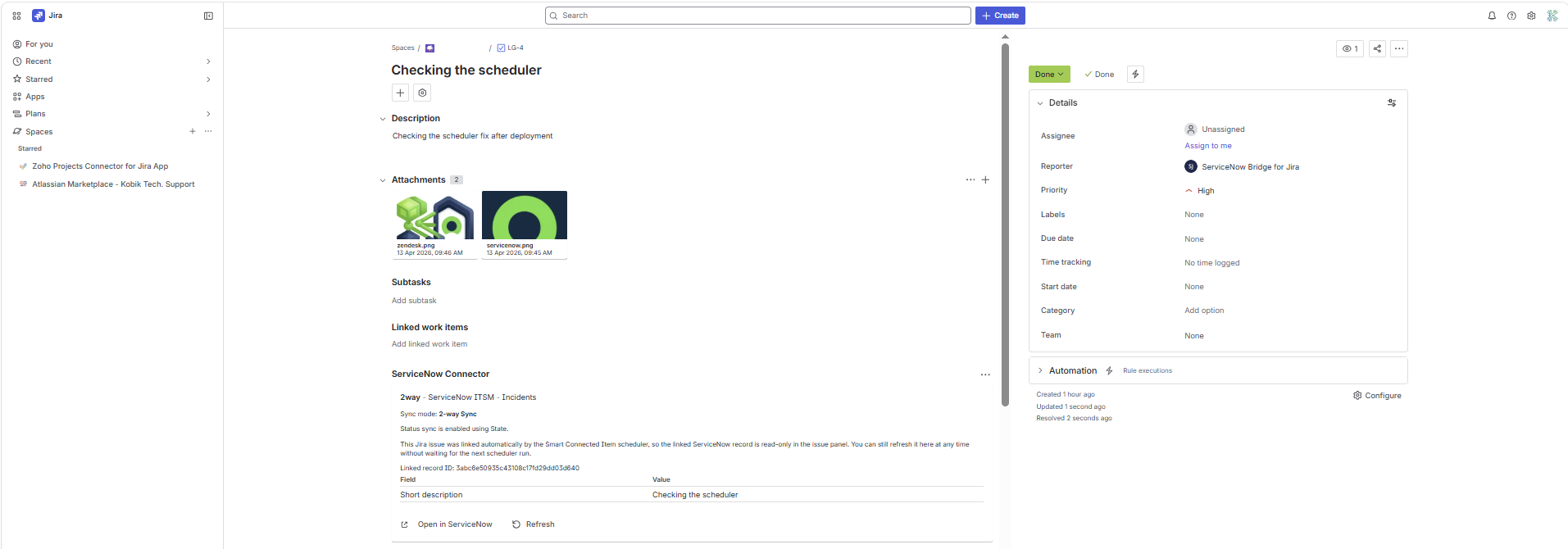Viewport: 1568px width, 549px height.
Task: Click the lightning automation icon beside Done
Action: point(1135,74)
